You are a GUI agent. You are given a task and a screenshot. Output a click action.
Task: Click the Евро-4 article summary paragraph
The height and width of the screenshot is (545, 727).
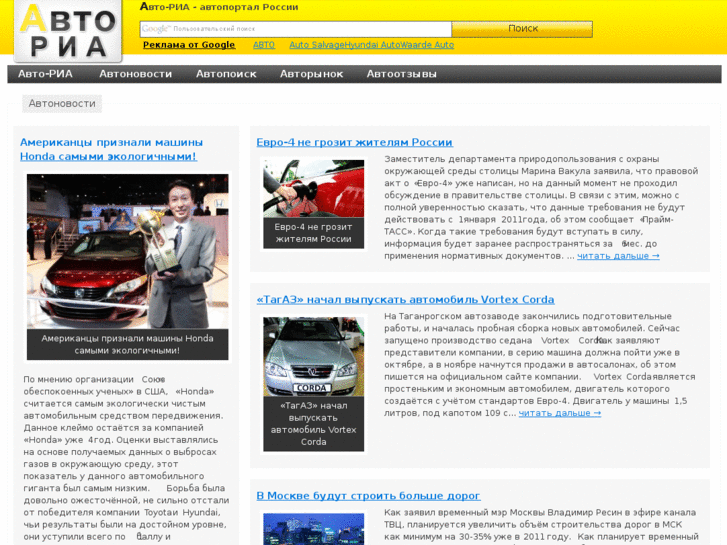[542, 207]
